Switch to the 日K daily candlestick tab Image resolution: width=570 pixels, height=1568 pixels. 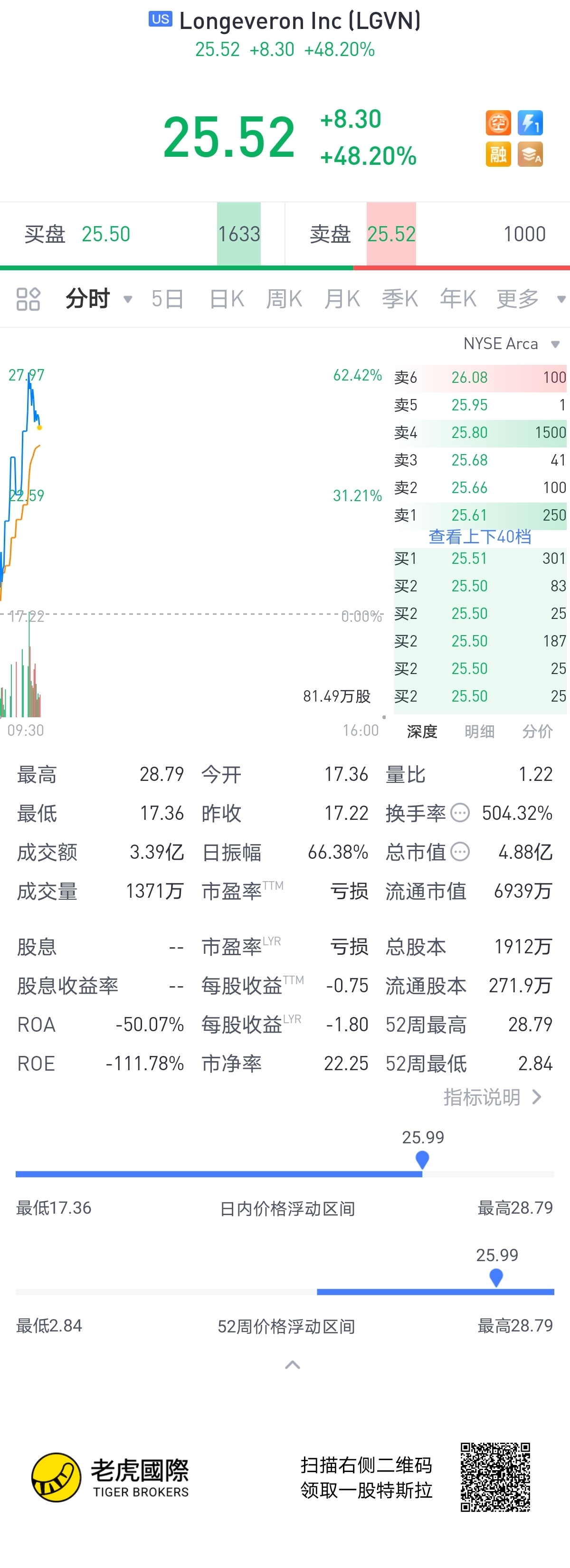(x=227, y=299)
